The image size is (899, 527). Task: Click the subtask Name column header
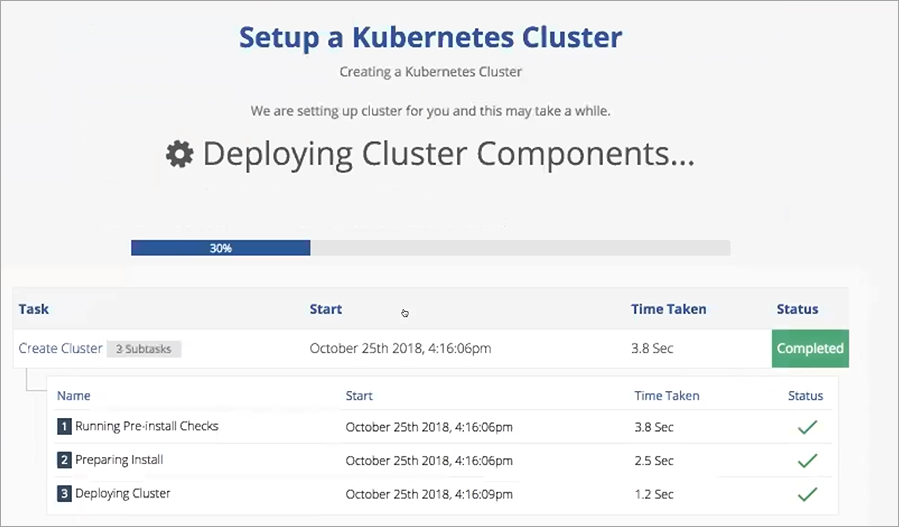73,396
